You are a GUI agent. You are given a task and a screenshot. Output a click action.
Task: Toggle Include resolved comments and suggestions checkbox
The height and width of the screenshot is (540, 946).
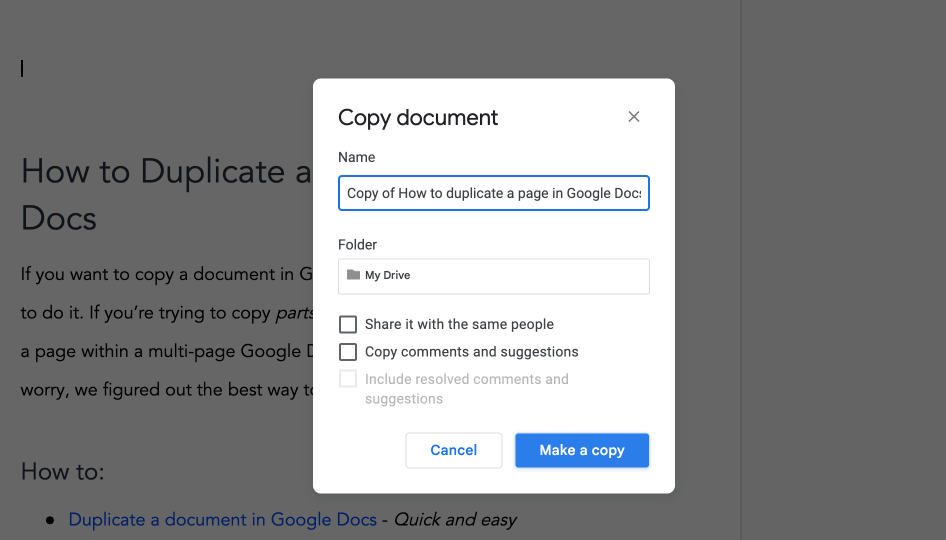coord(348,379)
